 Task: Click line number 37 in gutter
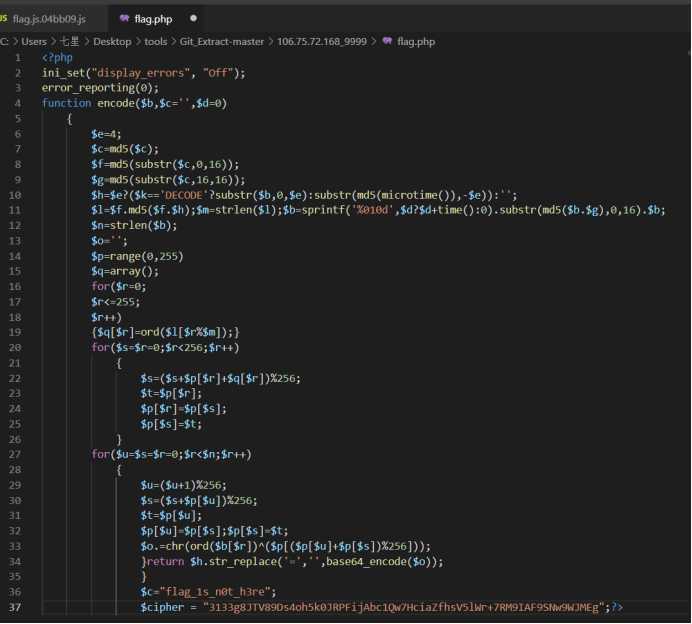tap(15, 607)
